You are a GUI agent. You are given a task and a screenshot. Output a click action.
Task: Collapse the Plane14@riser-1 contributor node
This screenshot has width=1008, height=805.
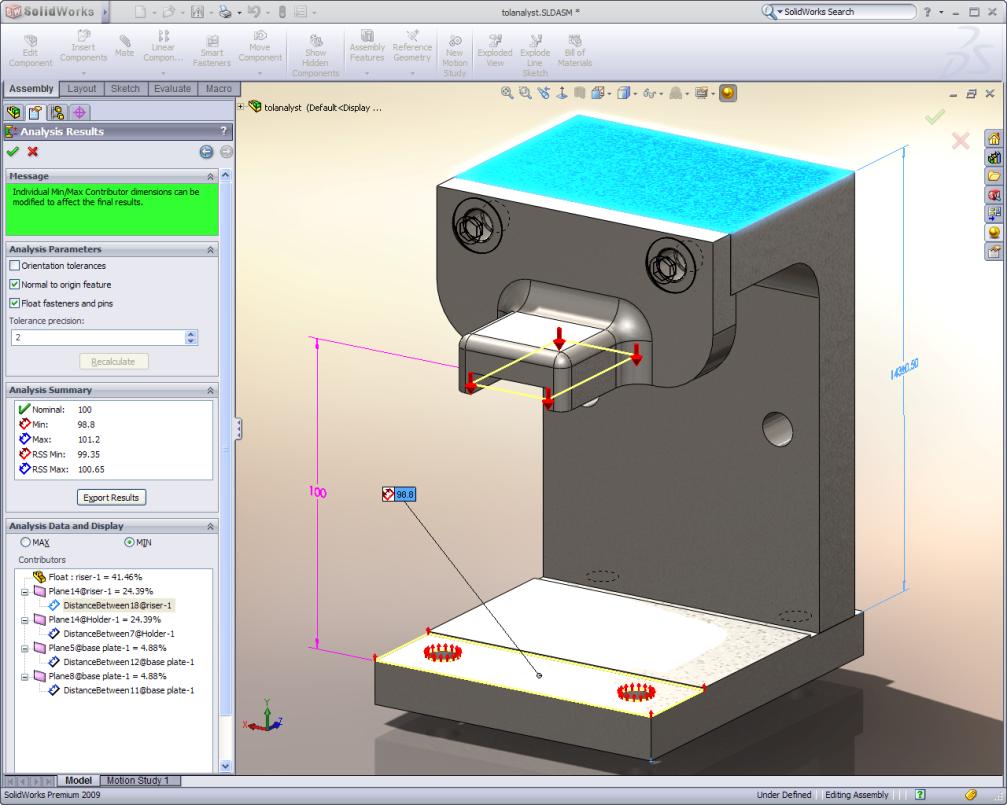[x=25, y=592]
